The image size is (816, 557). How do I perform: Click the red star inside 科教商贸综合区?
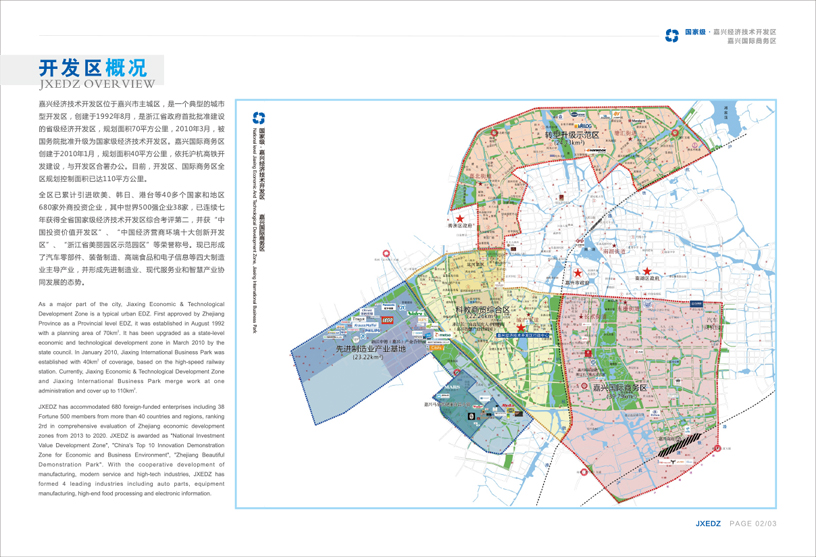pos(521,326)
